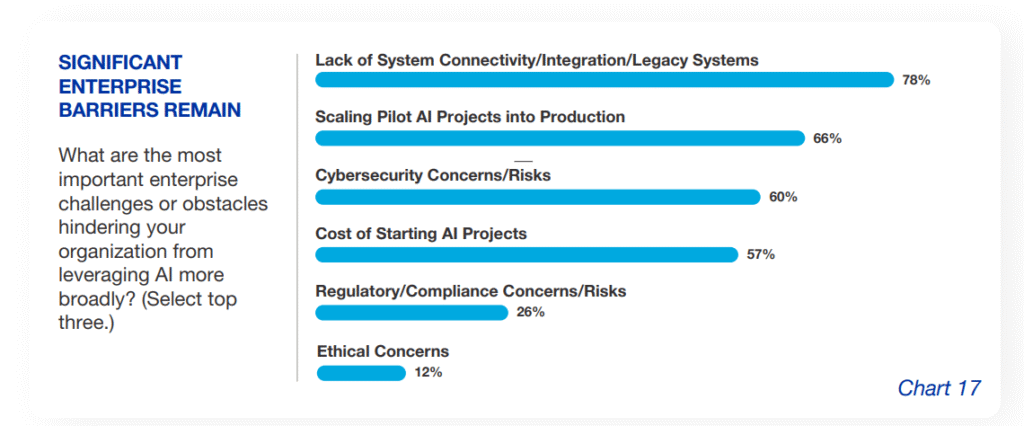Image resolution: width=1024 pixels, height=426 pixels.
Task: Click the 26% Regulatory/Compliance bar
Action: click(x=412, y=313)
